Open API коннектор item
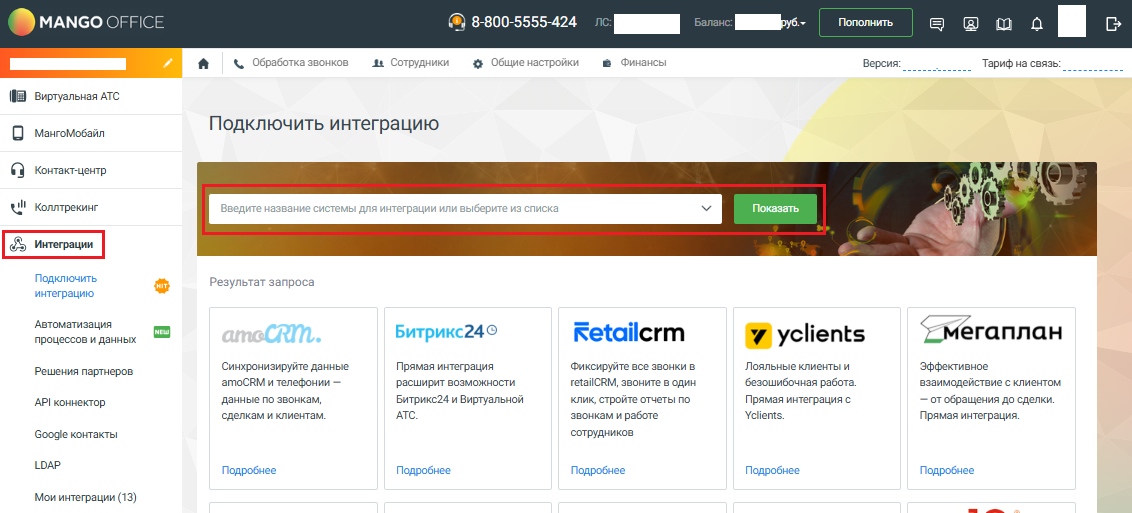The height and width of the screenshot is (513, 1132). pyautogui.click(x=70, y=403)
